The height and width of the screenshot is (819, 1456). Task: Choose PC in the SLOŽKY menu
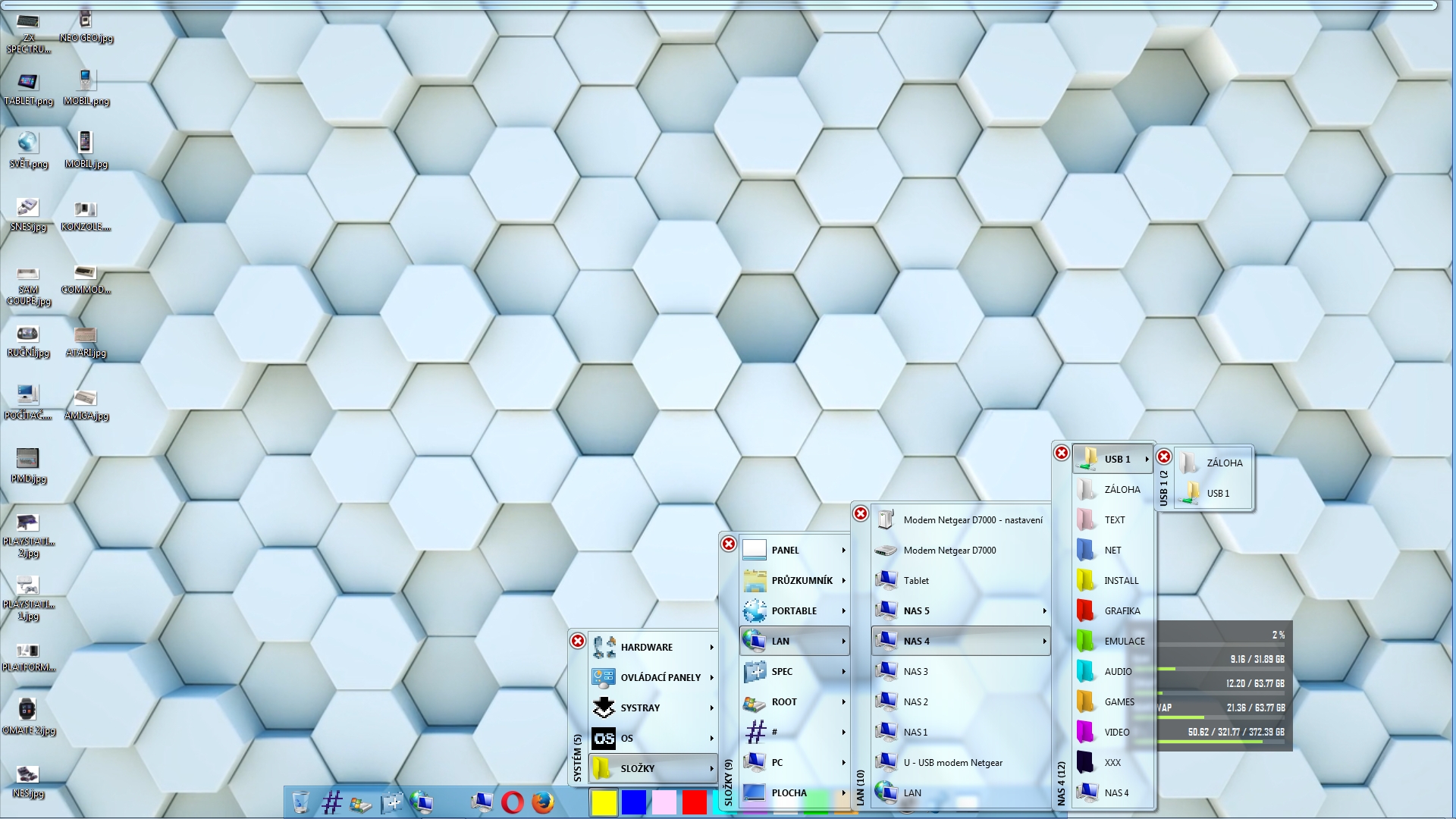[794, 762]
